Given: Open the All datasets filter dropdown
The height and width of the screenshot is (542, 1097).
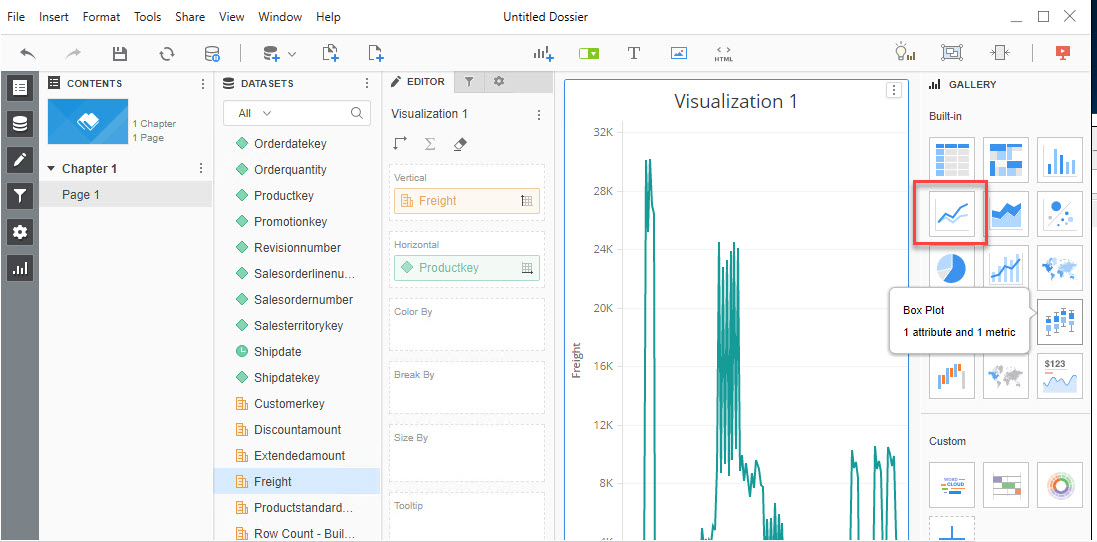Looking at the screenshot, I should [x=255, y=114].
